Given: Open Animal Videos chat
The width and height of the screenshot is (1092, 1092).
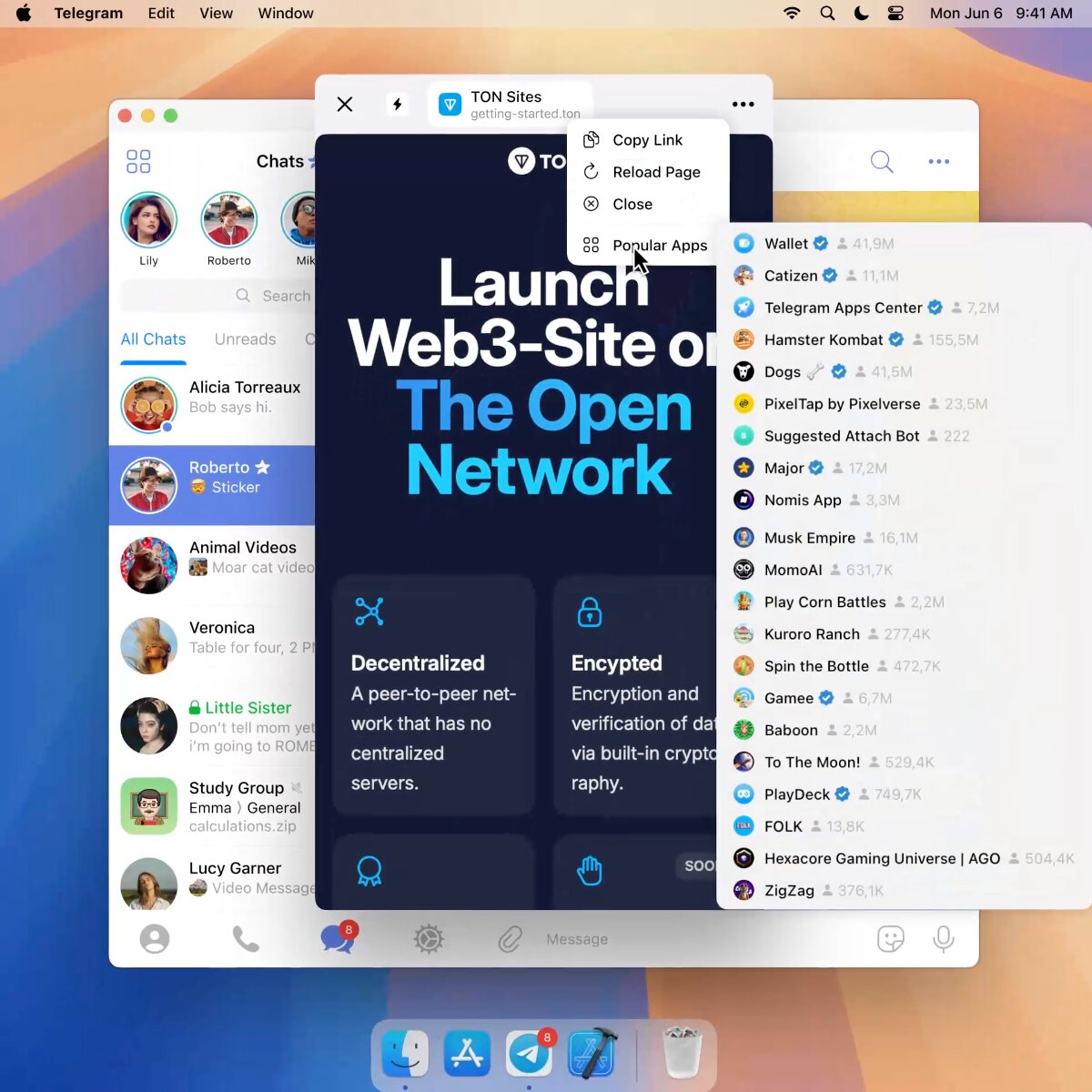Looking at the screenshot, I should (x=212, y=565).
